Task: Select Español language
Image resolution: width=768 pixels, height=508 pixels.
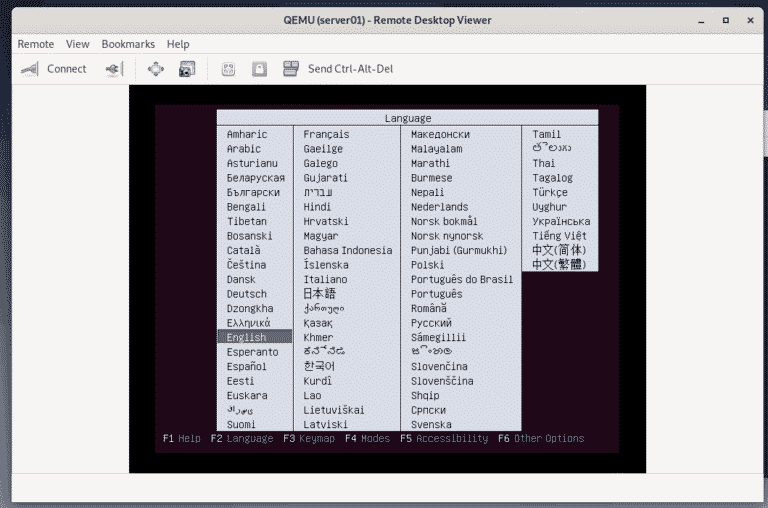Action: coord(246,366)
